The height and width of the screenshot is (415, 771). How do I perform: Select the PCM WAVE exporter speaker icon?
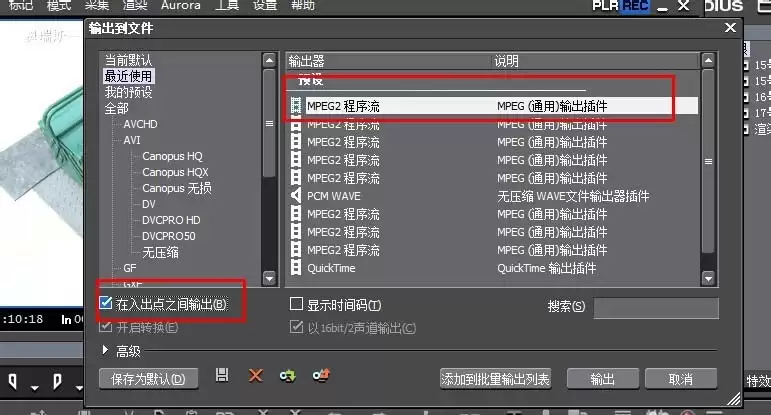click(296, 196)
